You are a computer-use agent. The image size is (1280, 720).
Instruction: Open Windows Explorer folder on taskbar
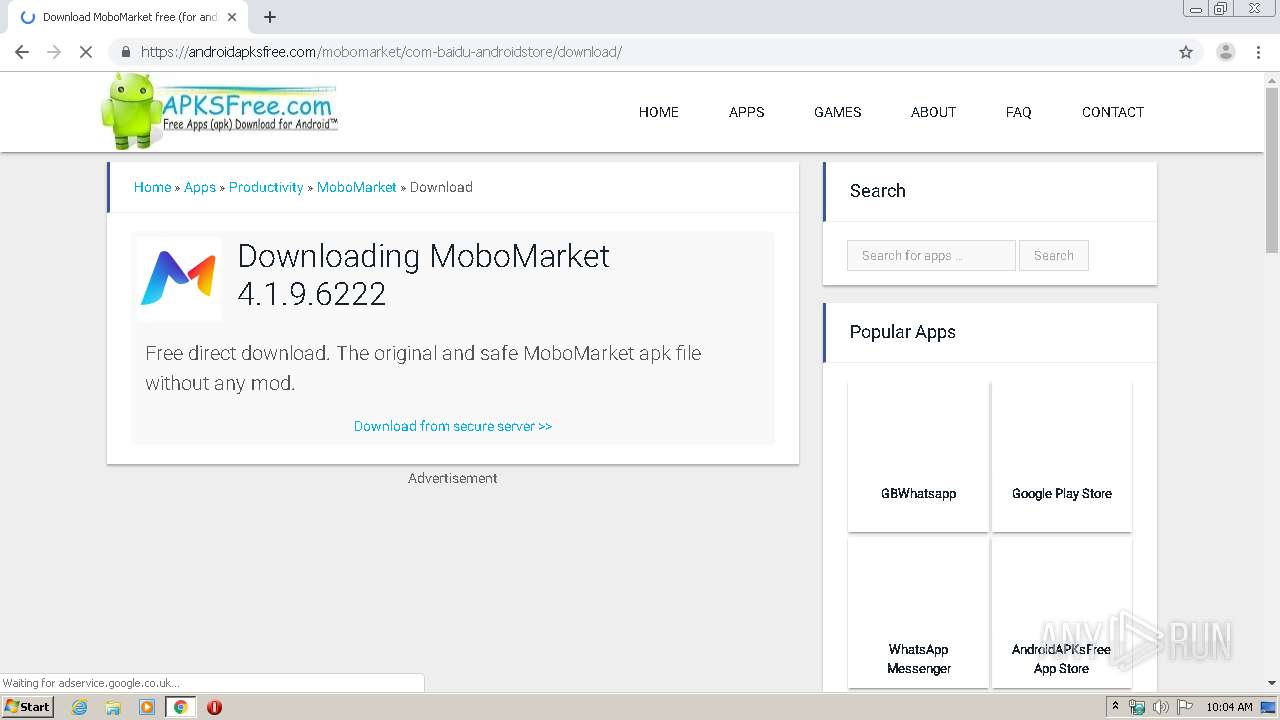point(113,707)
